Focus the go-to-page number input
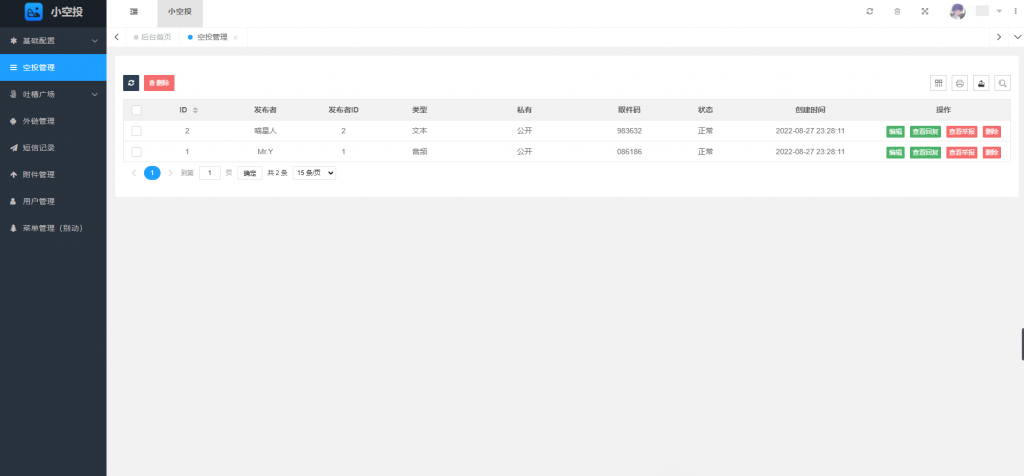The image size is (1024, 476). pos(210,173)
